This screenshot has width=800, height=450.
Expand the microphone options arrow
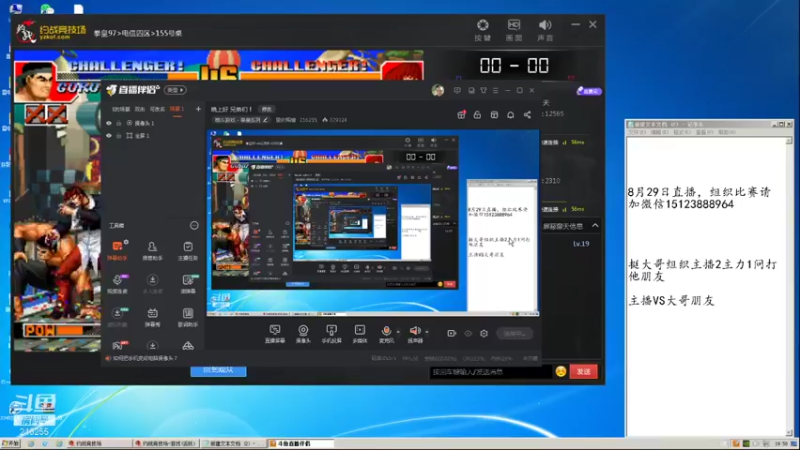tap(398, 332)
